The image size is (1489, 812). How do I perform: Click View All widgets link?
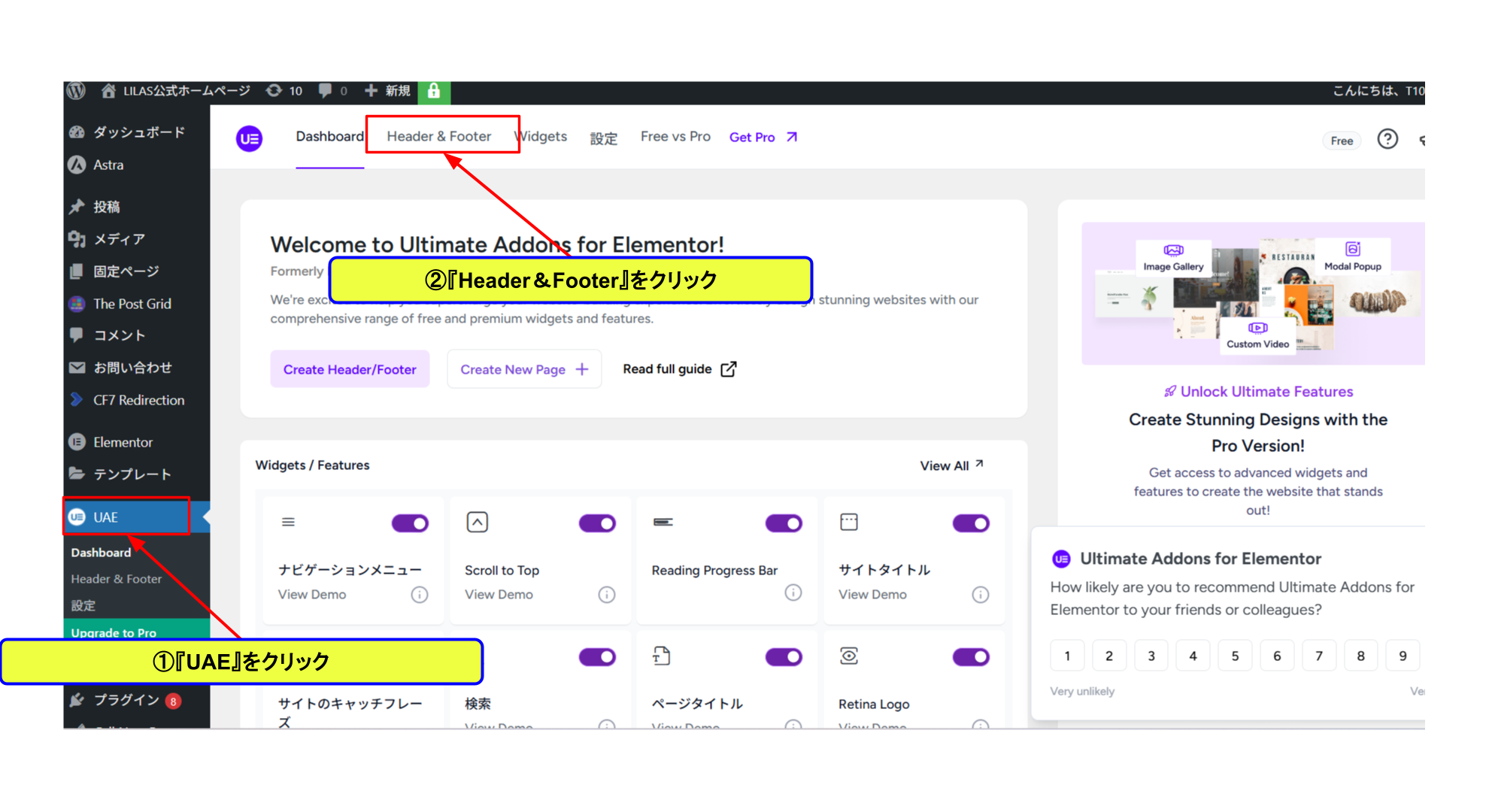[x=952, y=465]
